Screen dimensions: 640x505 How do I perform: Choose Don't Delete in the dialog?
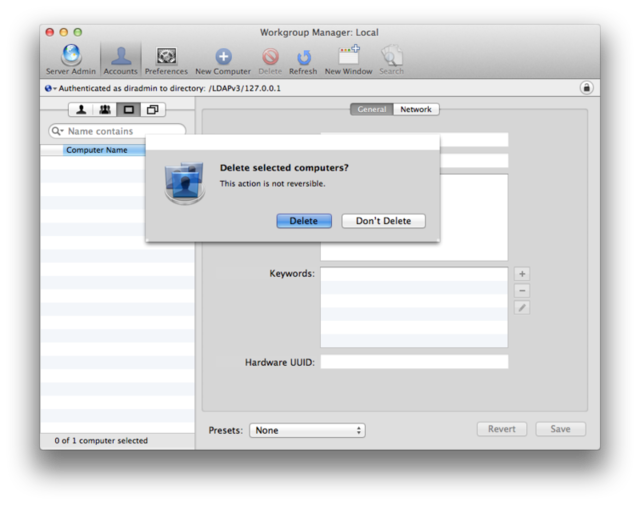tap(383, 221)
